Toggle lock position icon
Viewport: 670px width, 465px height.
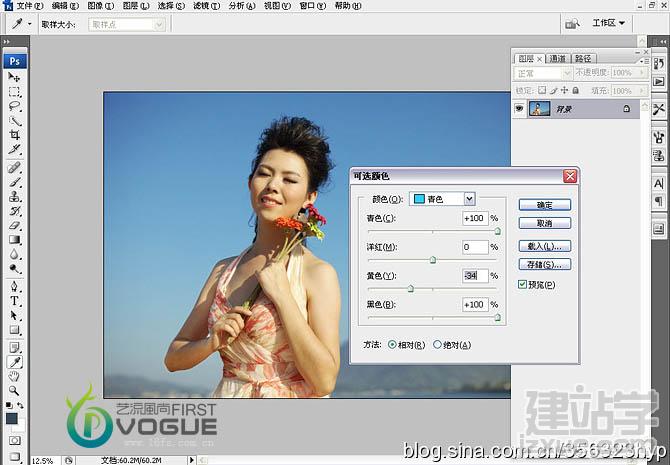tap(564, 90)
